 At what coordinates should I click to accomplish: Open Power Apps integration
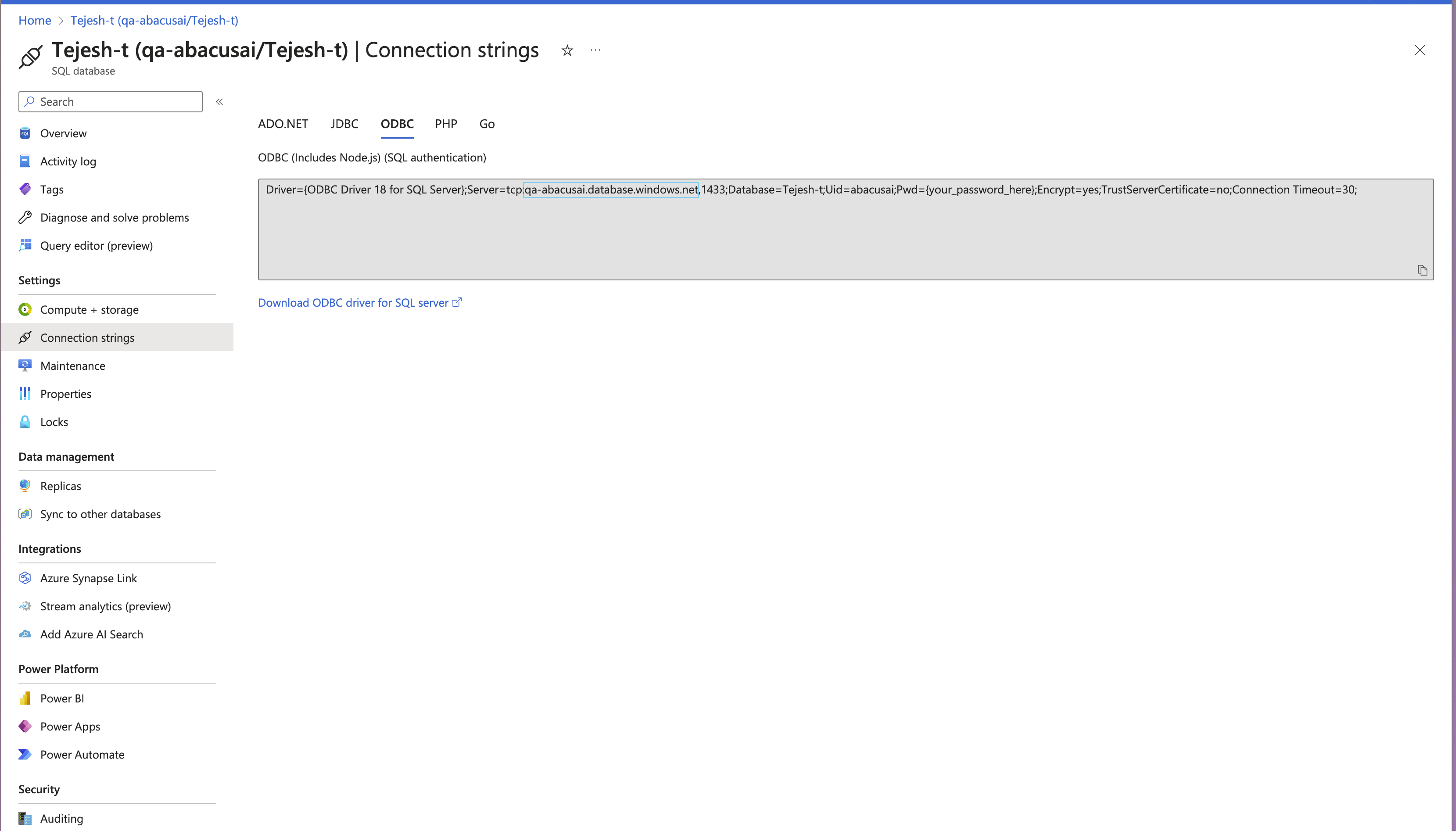[70, 726]
